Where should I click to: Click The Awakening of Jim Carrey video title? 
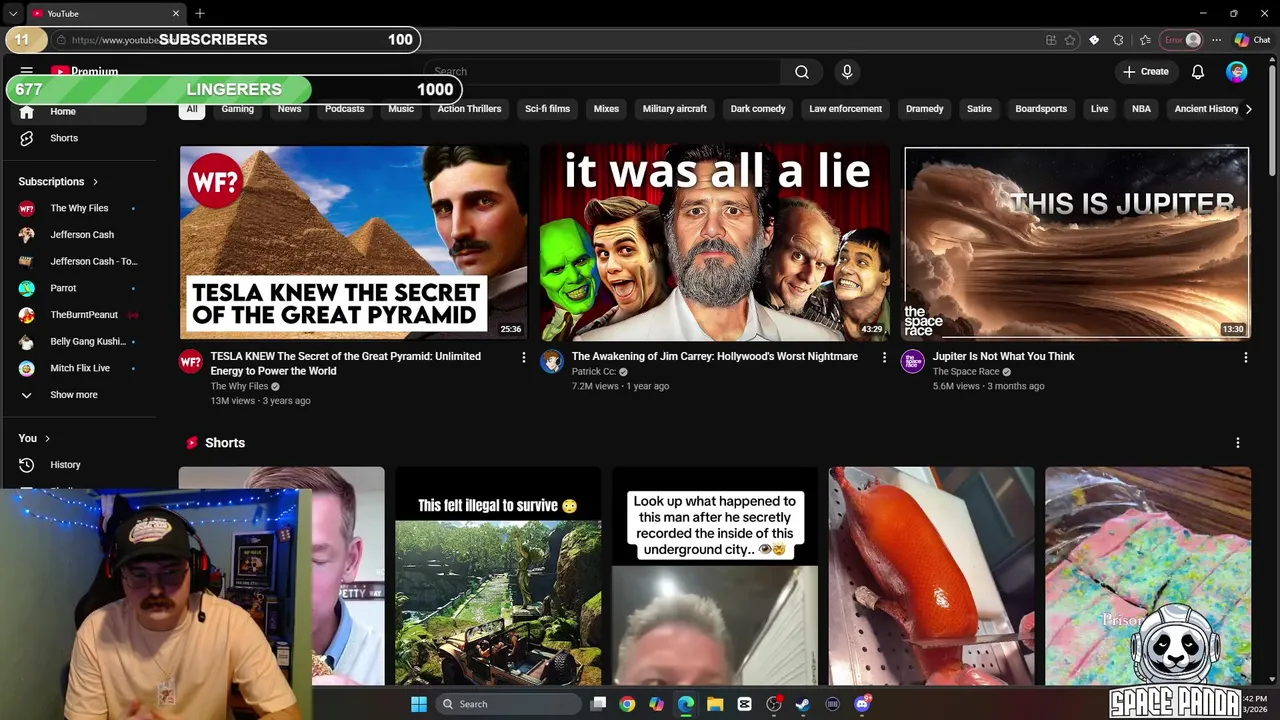click(714, 357)
